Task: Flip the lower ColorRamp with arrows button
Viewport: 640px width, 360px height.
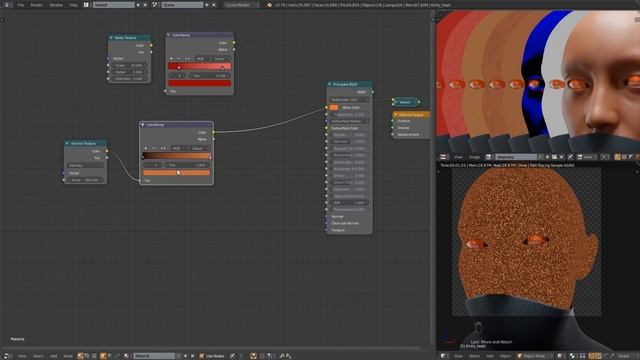Action: [163, 148]
